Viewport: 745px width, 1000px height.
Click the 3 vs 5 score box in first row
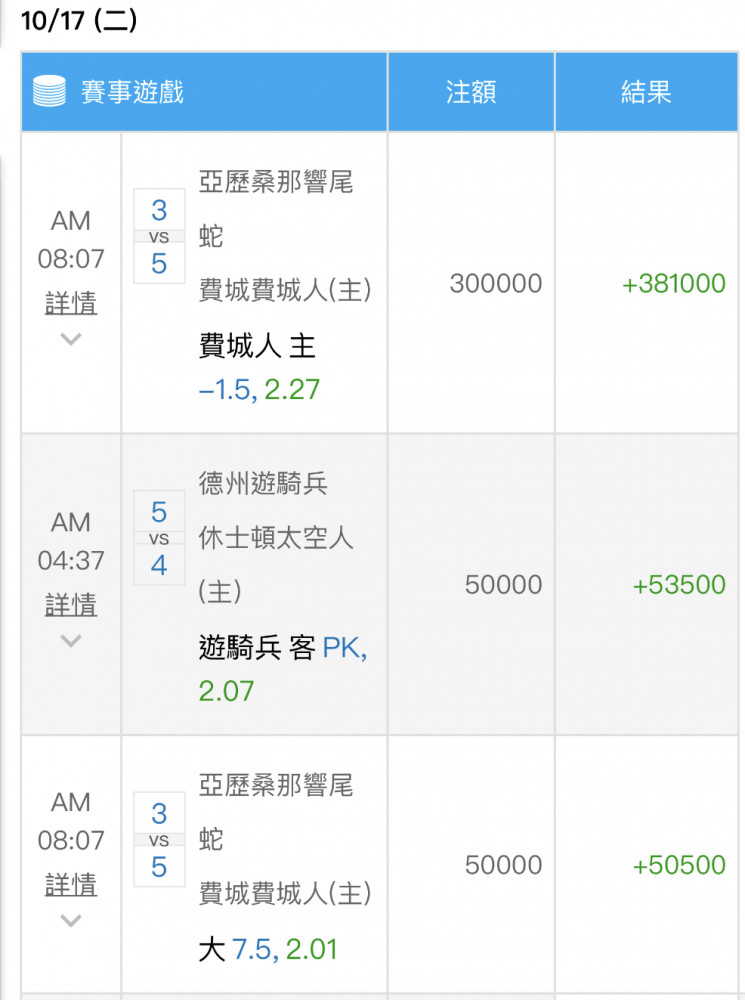[159, 236]
